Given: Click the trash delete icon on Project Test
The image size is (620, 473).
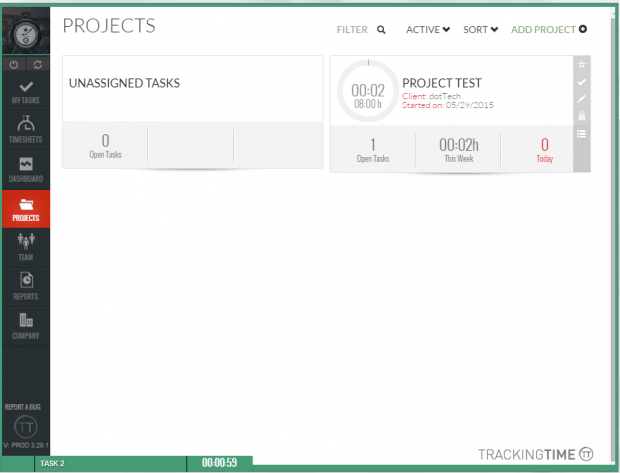Looking at the screenshot, I should (x=581, y=116).
